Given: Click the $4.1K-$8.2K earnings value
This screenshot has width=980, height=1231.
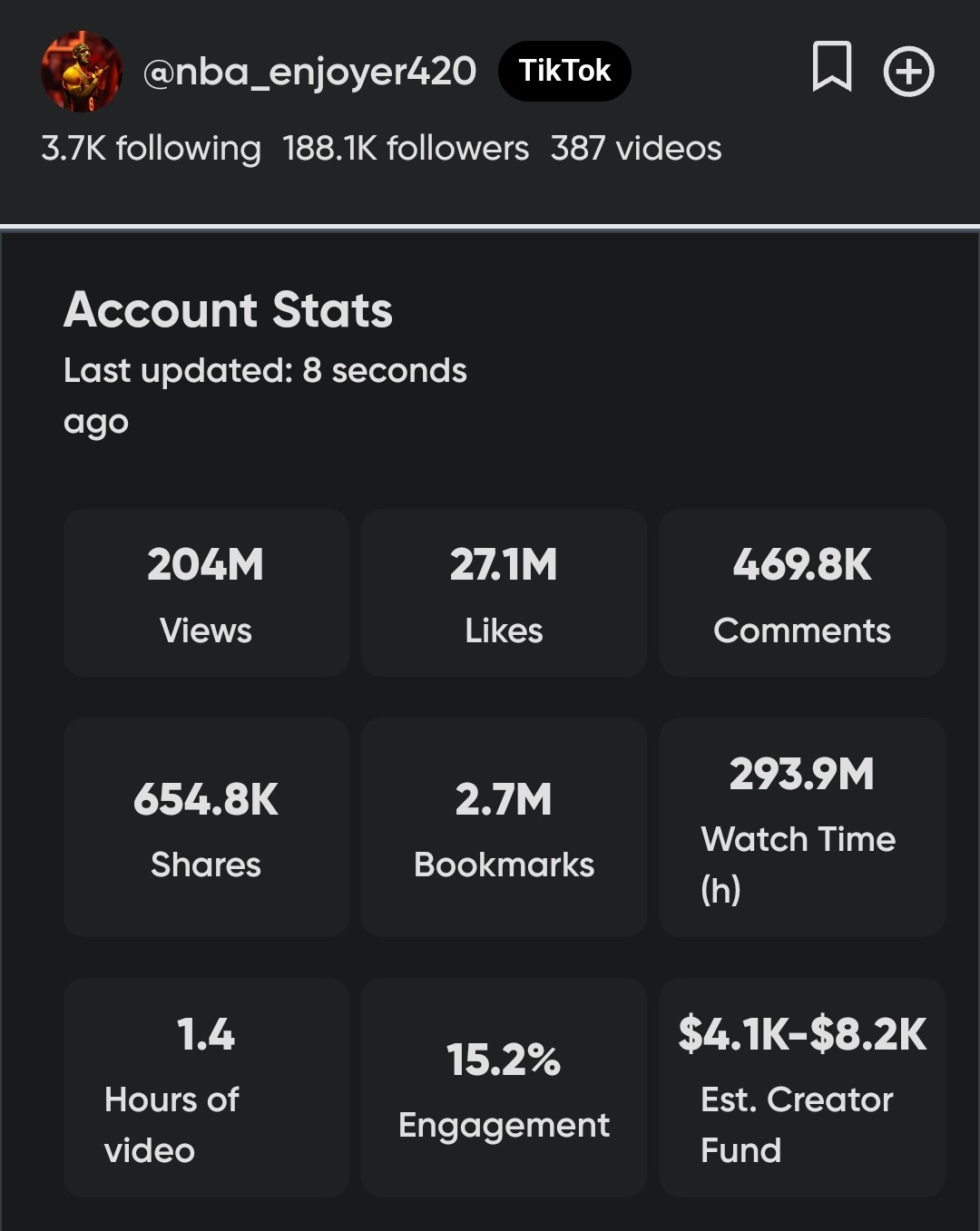Looking at the screenshot, I should coord(802,1034).
